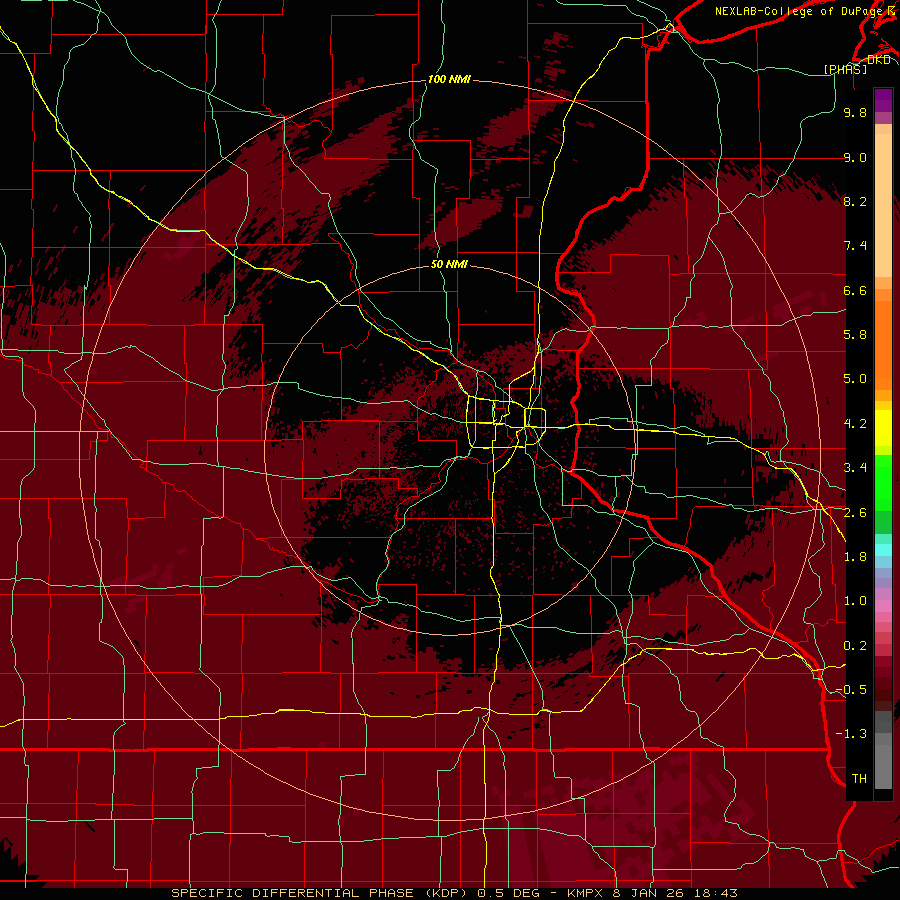Image resolution: width=900 pixels, height=900 pixels.
Task: Pick the cyan color bar segment
Action: (883, 550)
